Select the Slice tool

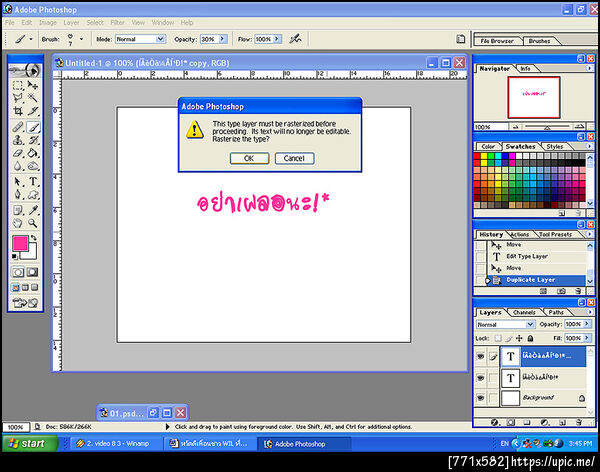33,111
